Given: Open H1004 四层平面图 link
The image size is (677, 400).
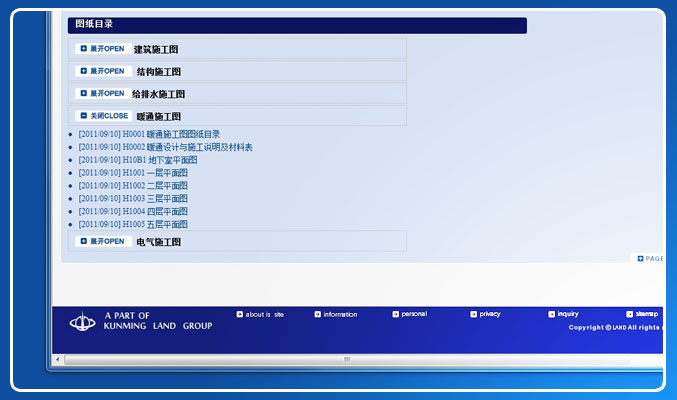Looking at the screenshot, I should (133, 212).
